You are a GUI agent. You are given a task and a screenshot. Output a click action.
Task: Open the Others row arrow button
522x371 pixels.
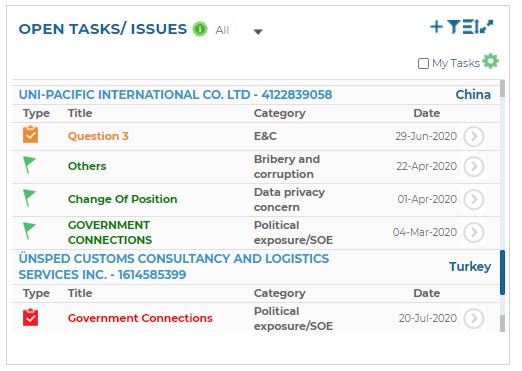click(x=474, y=166)
